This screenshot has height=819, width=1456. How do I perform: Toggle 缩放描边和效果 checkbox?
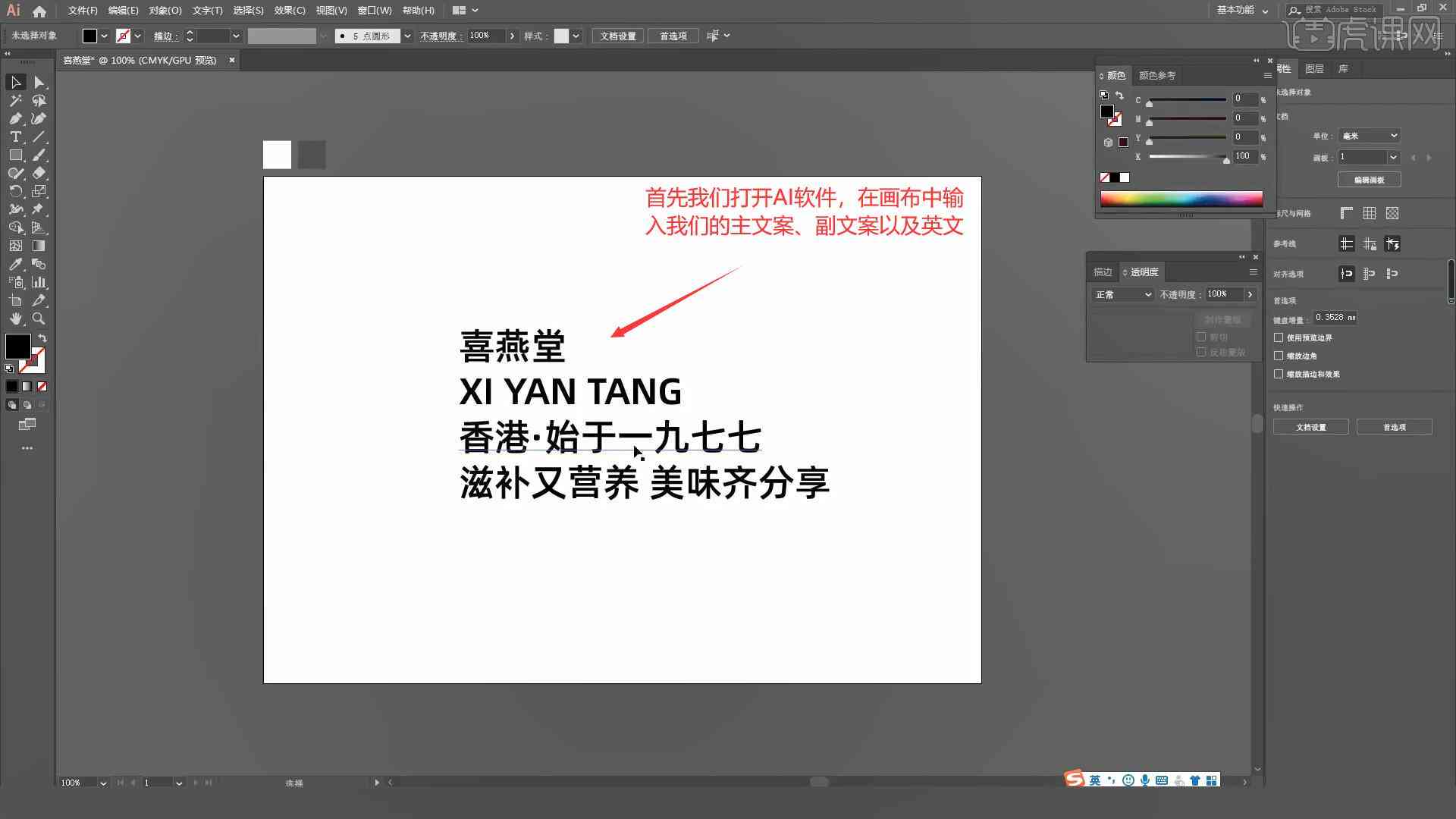click(x=1280, y=373)
